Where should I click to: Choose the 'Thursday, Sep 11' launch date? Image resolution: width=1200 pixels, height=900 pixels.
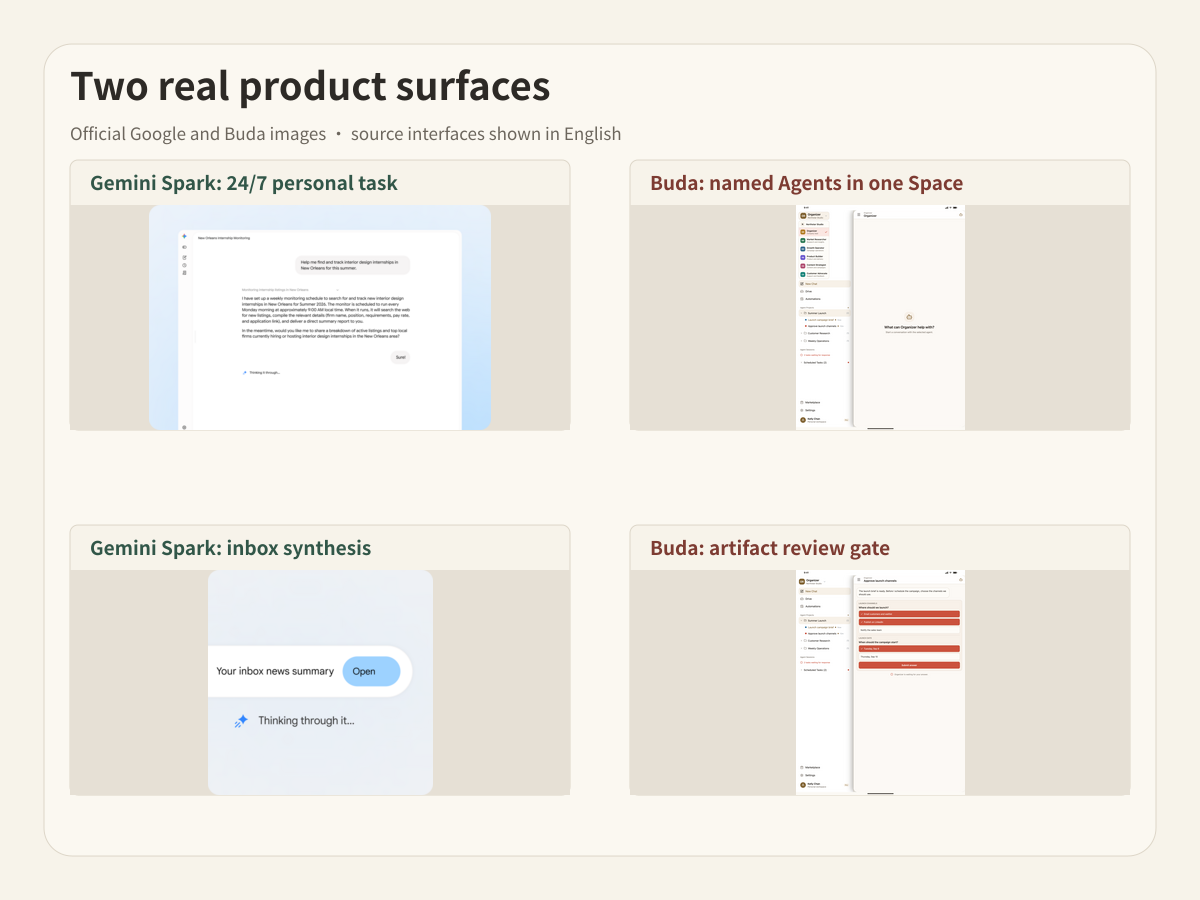[x=909, y=657]
